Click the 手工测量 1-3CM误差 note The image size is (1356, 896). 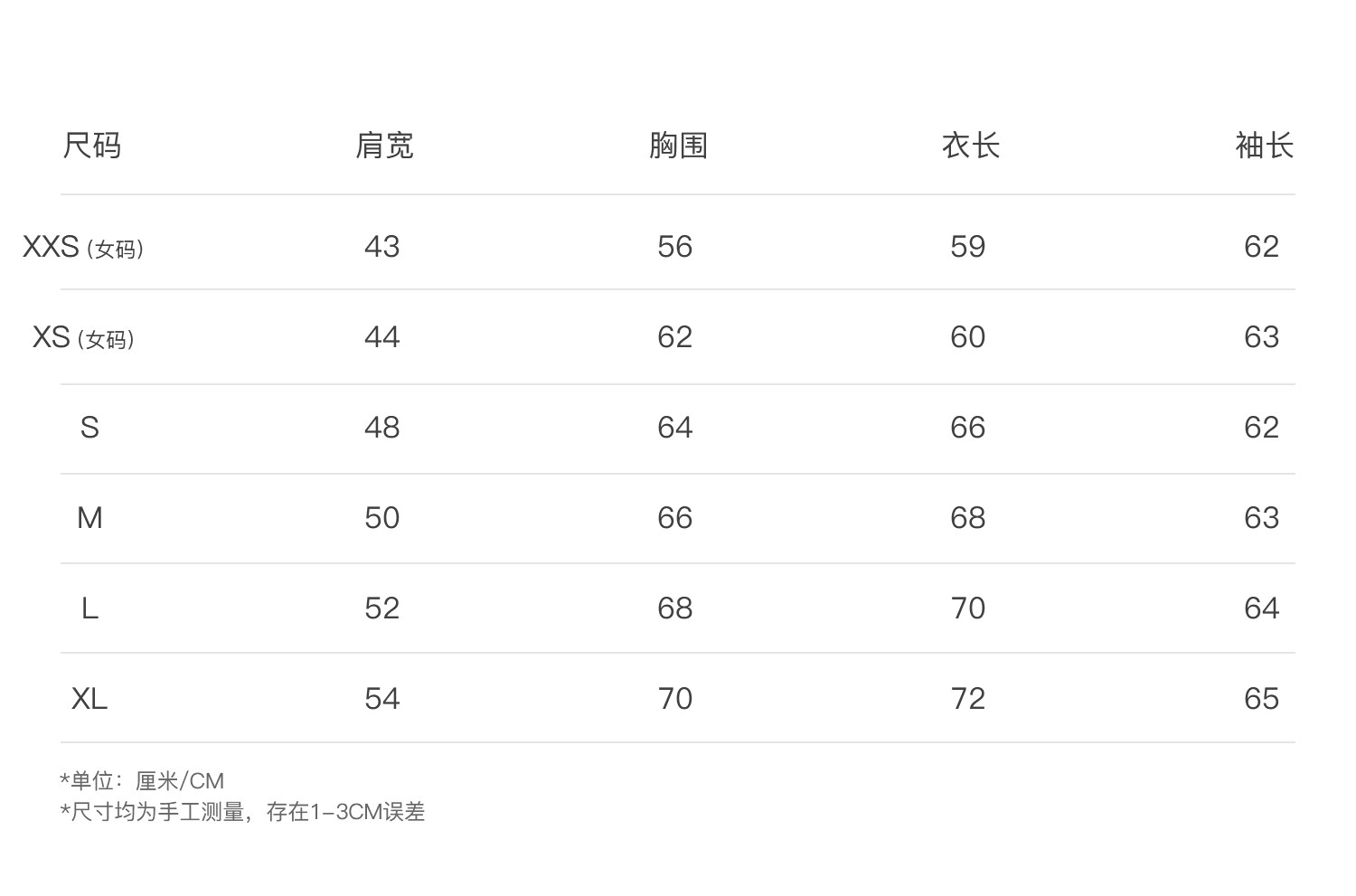(243, 812)
